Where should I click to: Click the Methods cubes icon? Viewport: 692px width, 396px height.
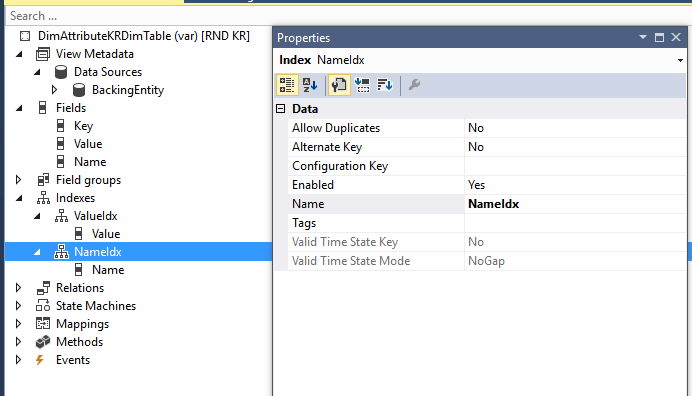click(x=43, y=342)
